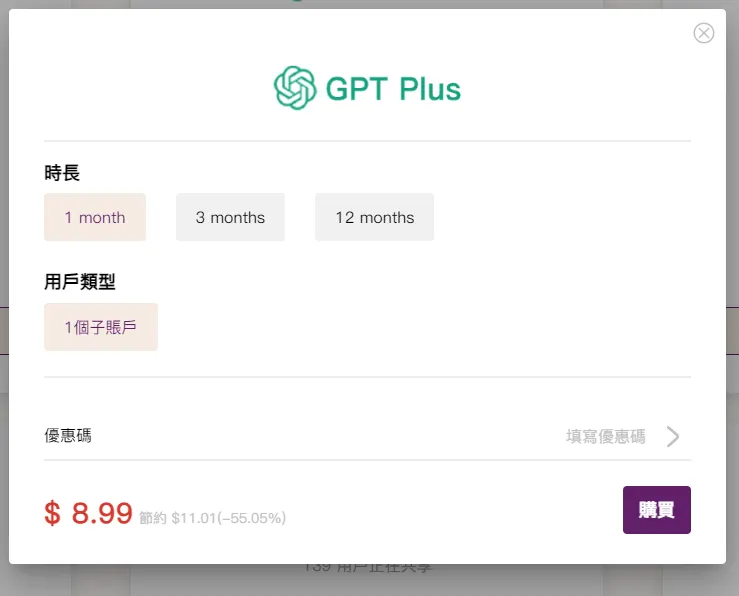Click the 節約 $11.01 savings text
The width and height of the screenshot is (739, 596).
(213, 518)
